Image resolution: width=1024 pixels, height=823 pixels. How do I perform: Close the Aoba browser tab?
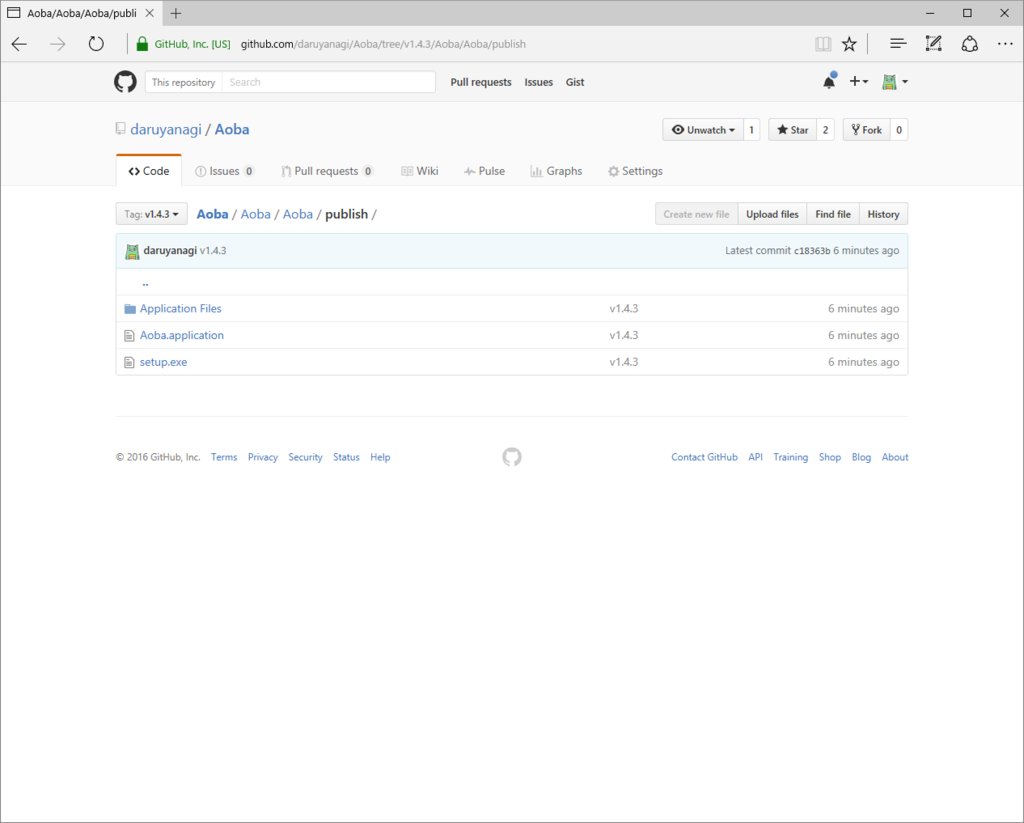(x=150, y=13)
